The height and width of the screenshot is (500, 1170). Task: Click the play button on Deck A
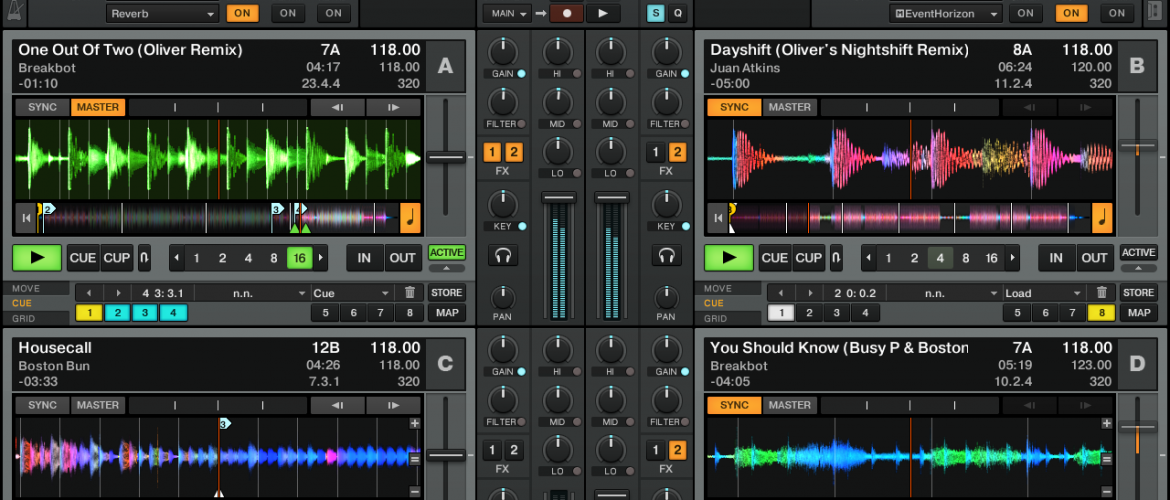click(x=37, y=257)
